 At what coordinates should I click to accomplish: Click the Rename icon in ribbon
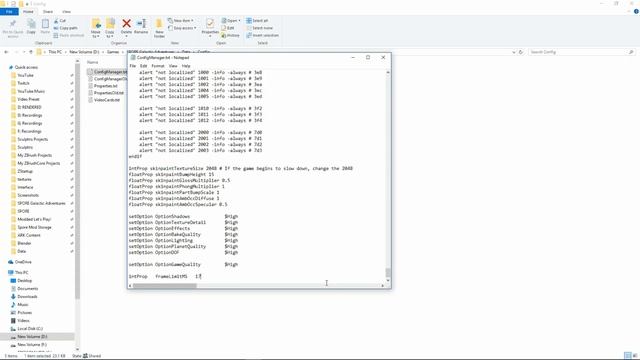click(141, 27)
